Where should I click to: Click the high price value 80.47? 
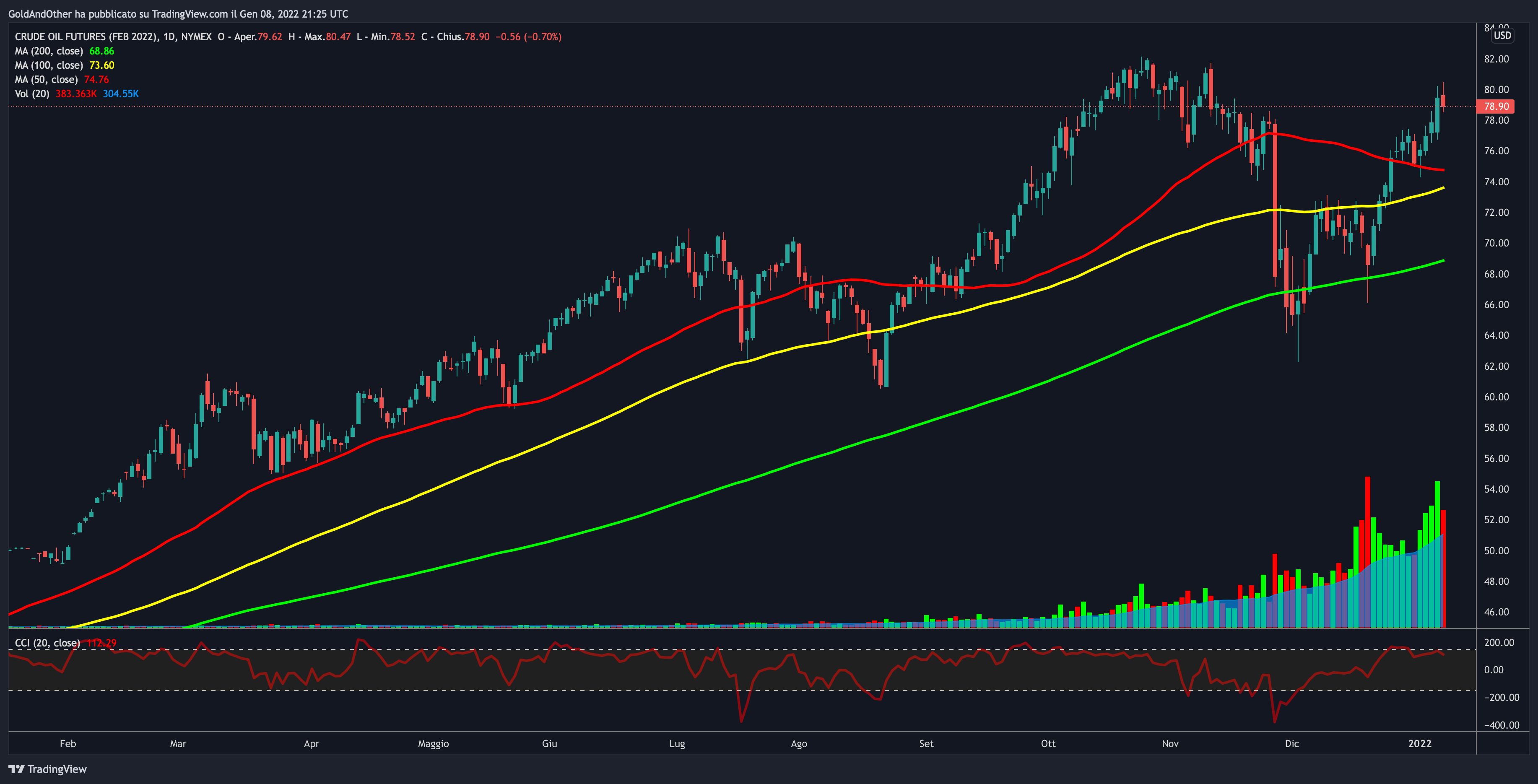[338, 36]
